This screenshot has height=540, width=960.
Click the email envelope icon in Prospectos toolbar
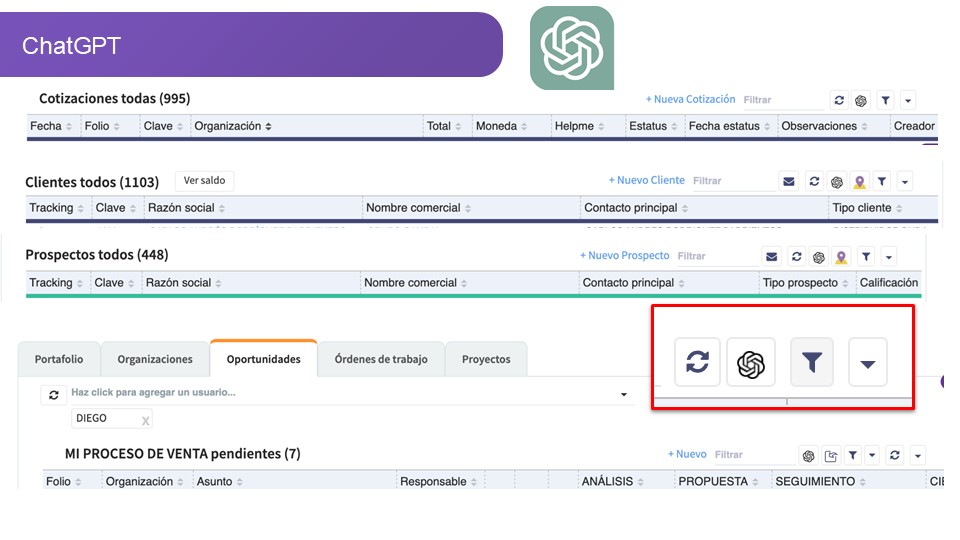coord(772,257)
